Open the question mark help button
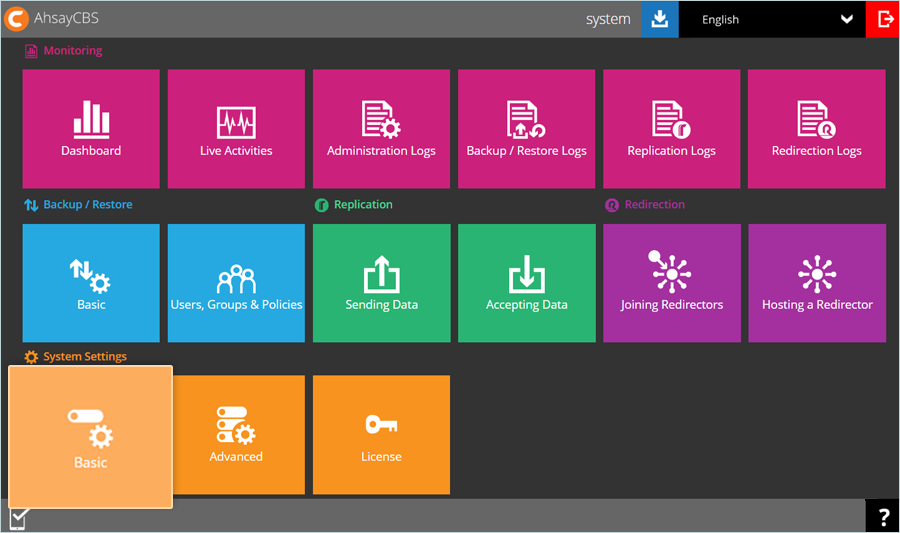 point(883,516)
